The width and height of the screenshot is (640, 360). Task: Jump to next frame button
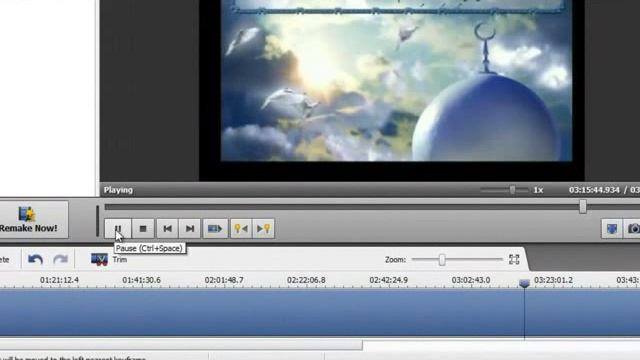(190, 229)
